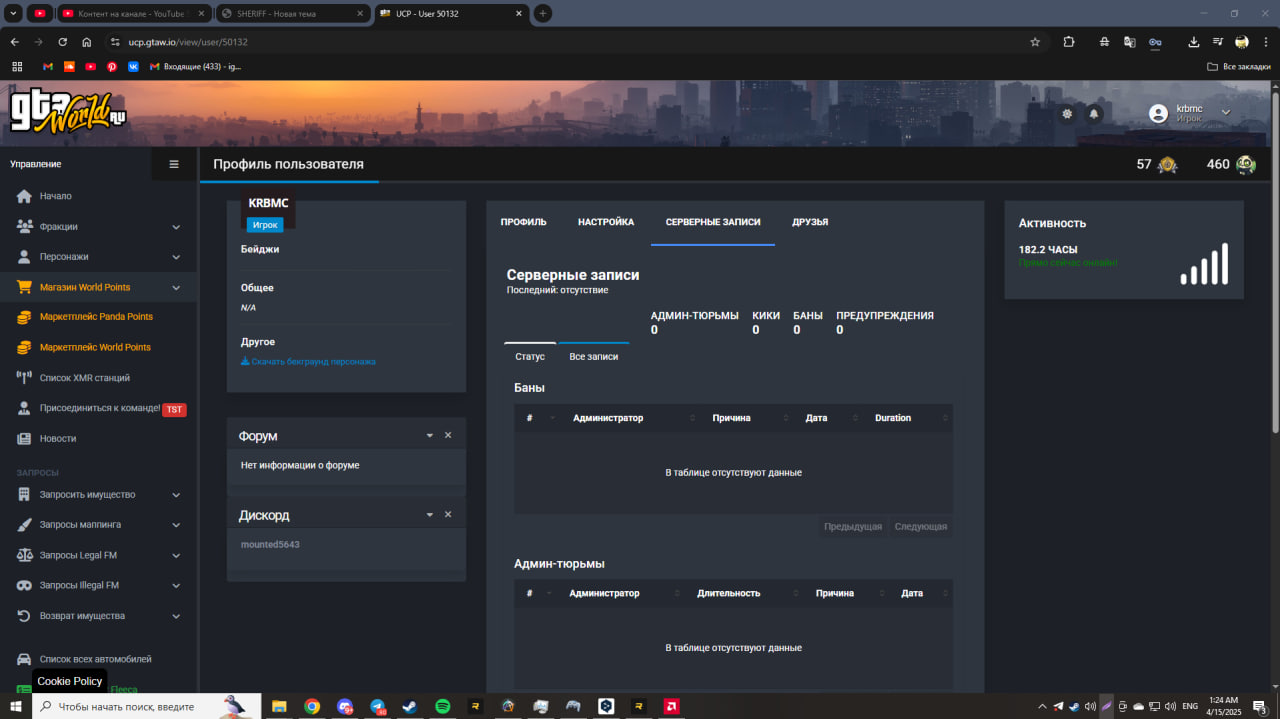Open Chrome downloads icon
1280x719 pixels.
1193,42
